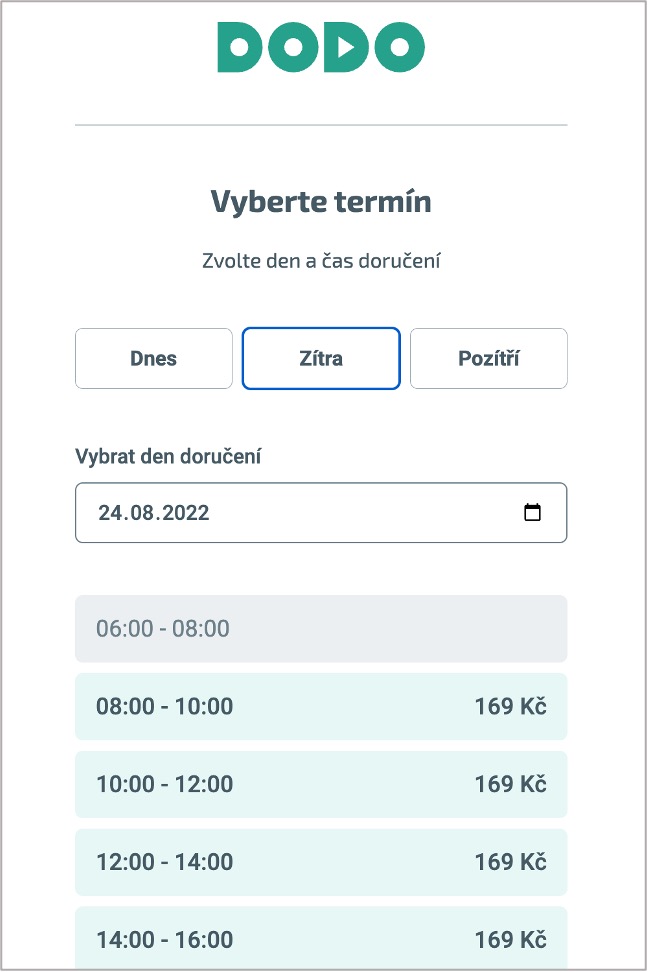
Task: Focus the delivery date field 24.08.2022
Action: pos(321,513)
